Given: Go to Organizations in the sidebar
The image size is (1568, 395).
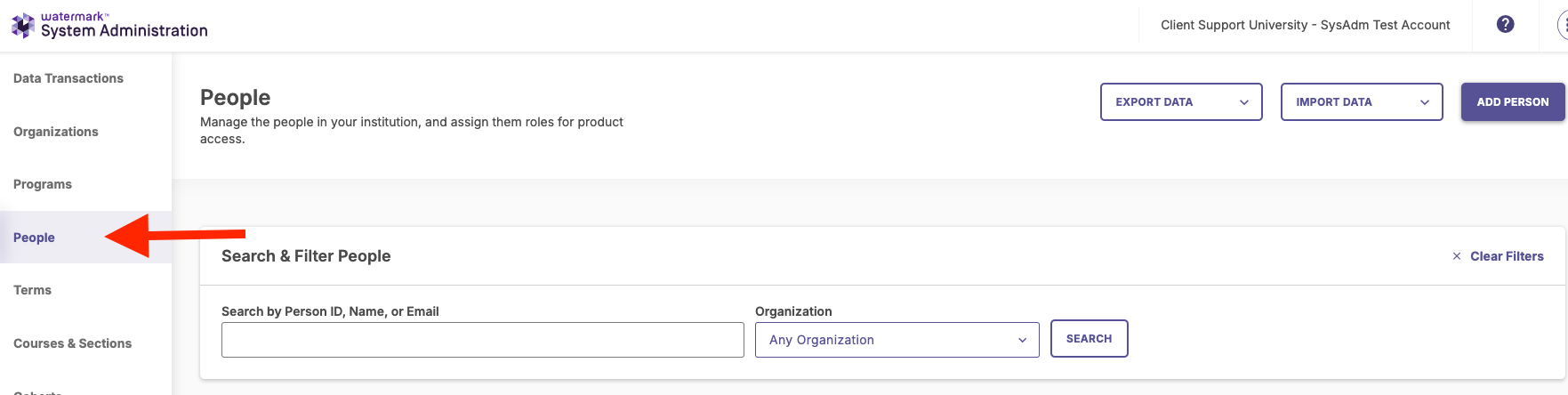Looking at the screenshot, I should (x=56, y=132).
